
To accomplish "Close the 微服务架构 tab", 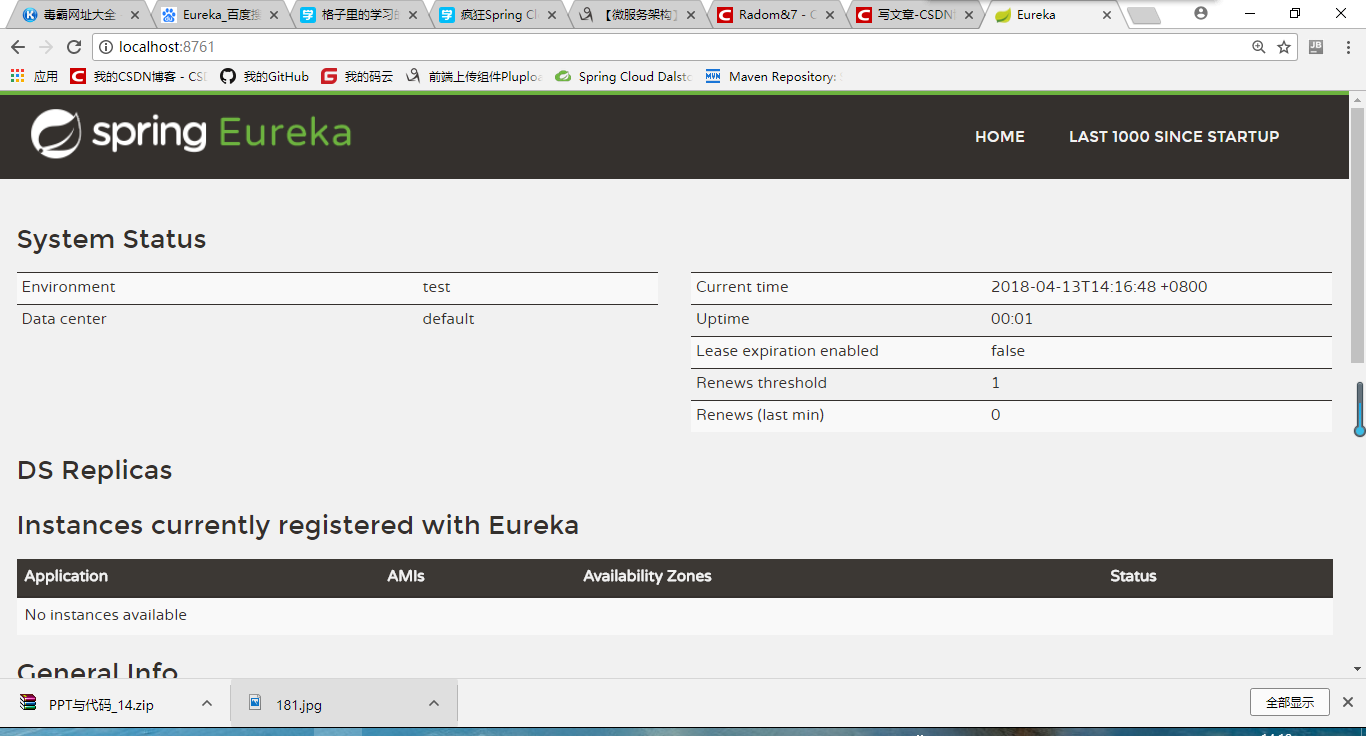I will (691, 15).
